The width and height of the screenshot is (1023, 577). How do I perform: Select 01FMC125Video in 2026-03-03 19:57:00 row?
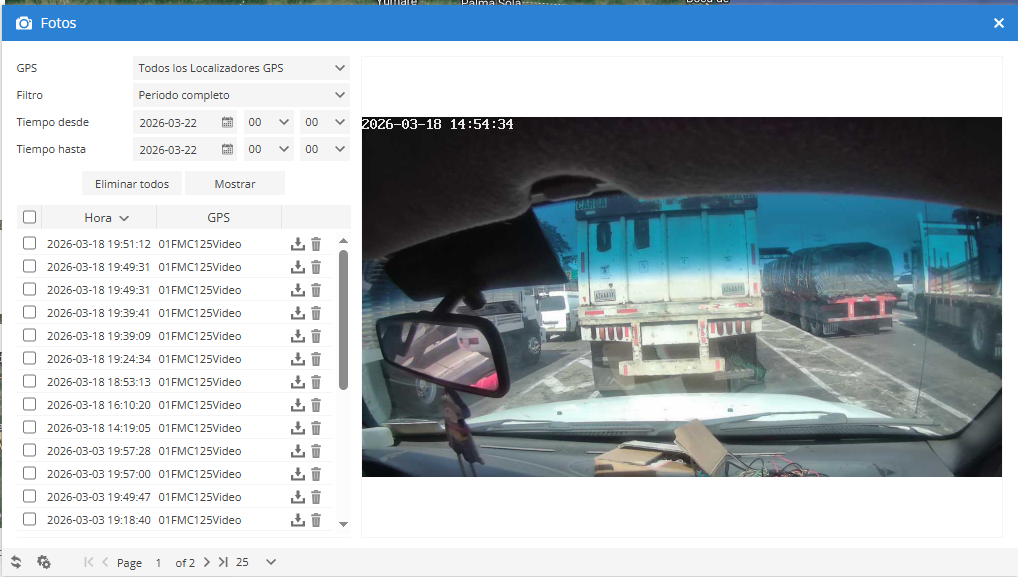tap(200, 474)
